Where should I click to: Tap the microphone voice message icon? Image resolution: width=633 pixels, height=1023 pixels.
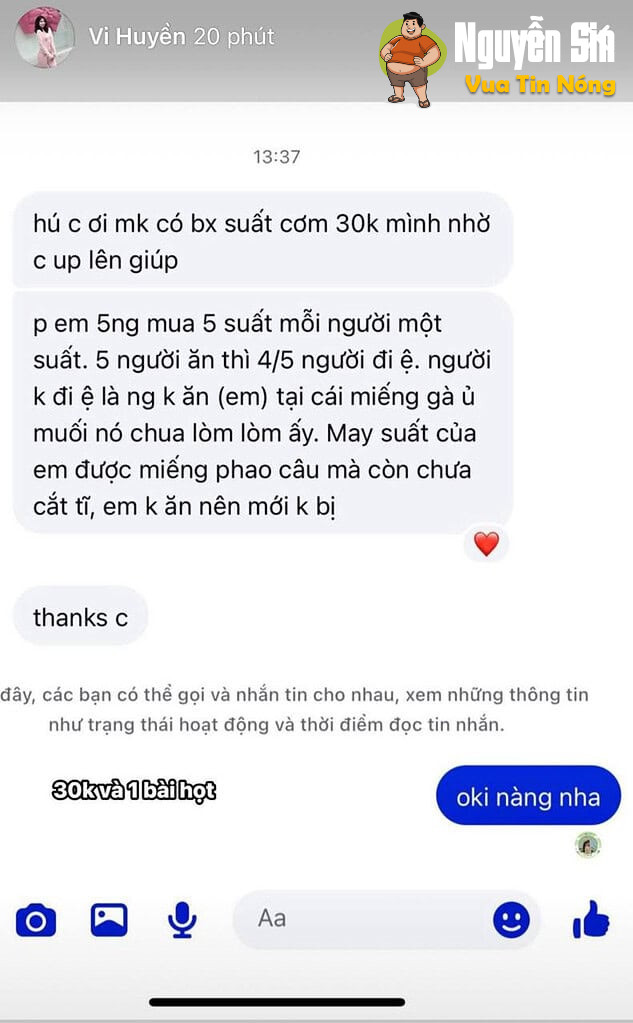coord(182,919)
